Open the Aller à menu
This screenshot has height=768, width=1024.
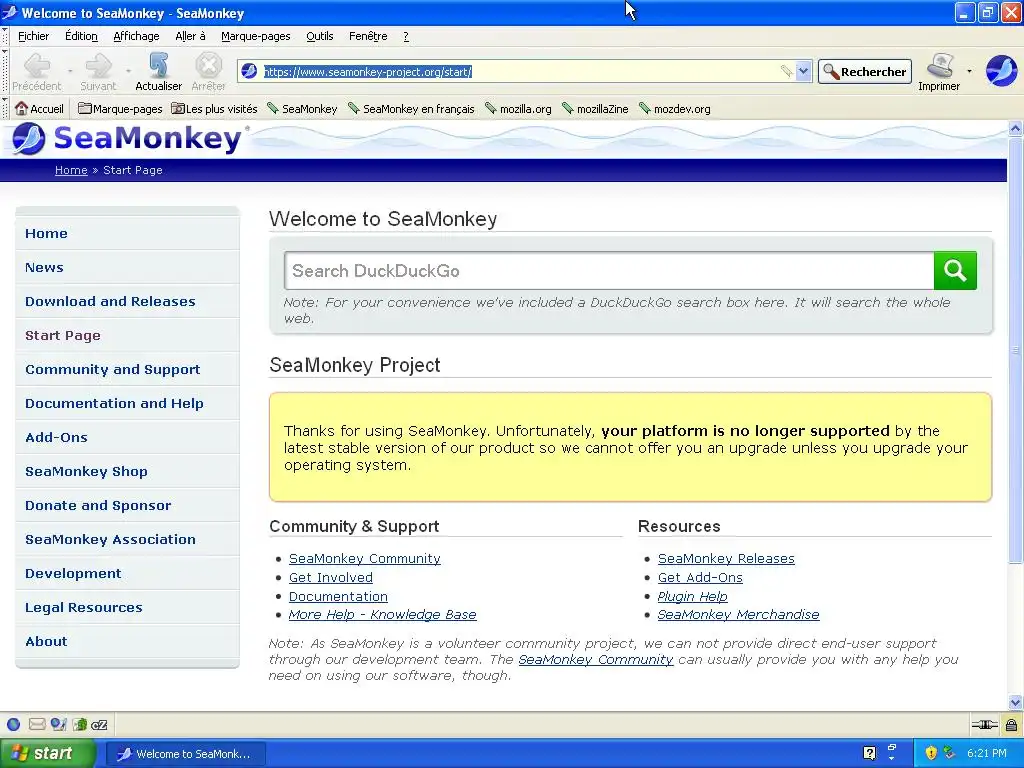coord(190,37)
